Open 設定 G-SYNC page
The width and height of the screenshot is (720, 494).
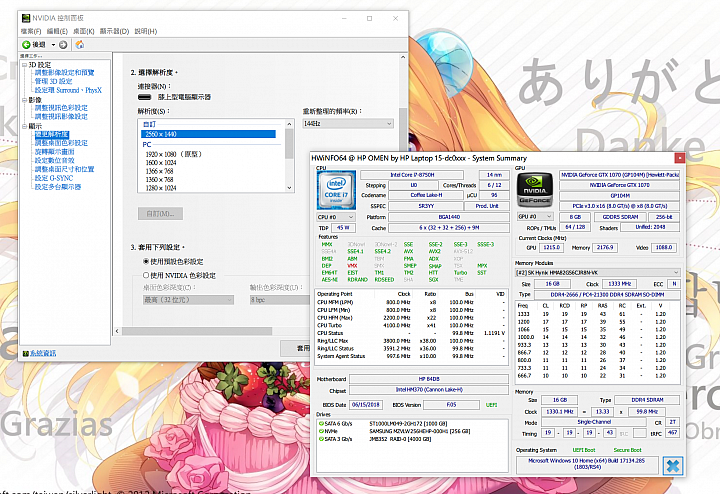[54, 178]
